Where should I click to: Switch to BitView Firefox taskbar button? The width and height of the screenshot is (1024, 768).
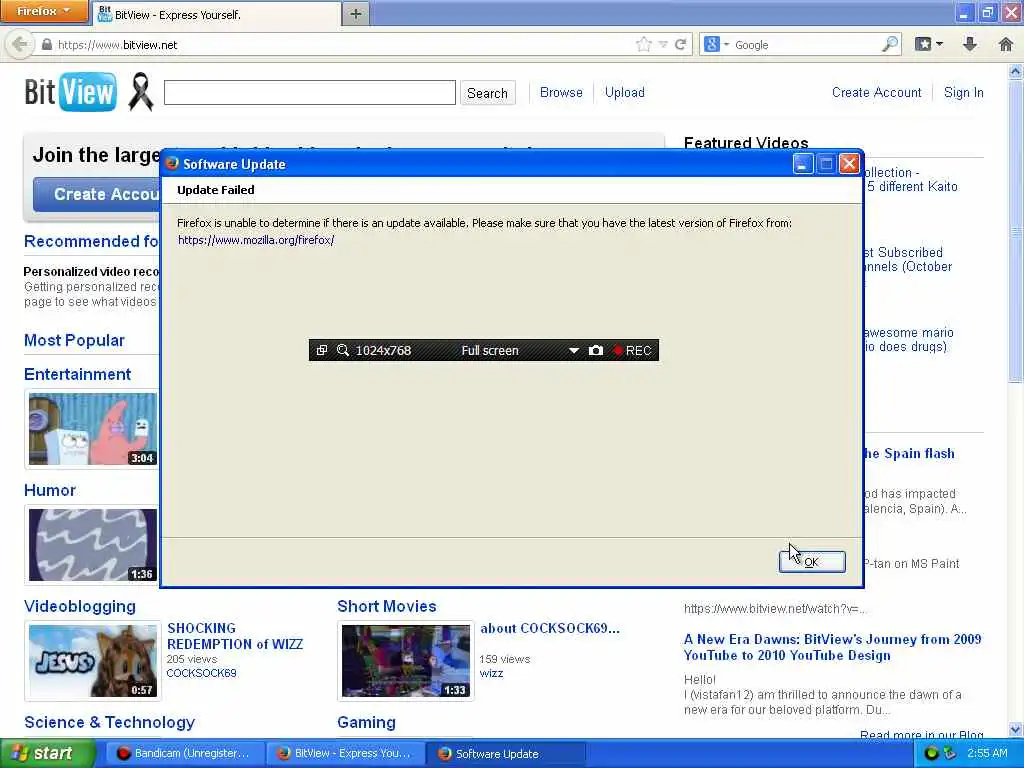point(345,754)
